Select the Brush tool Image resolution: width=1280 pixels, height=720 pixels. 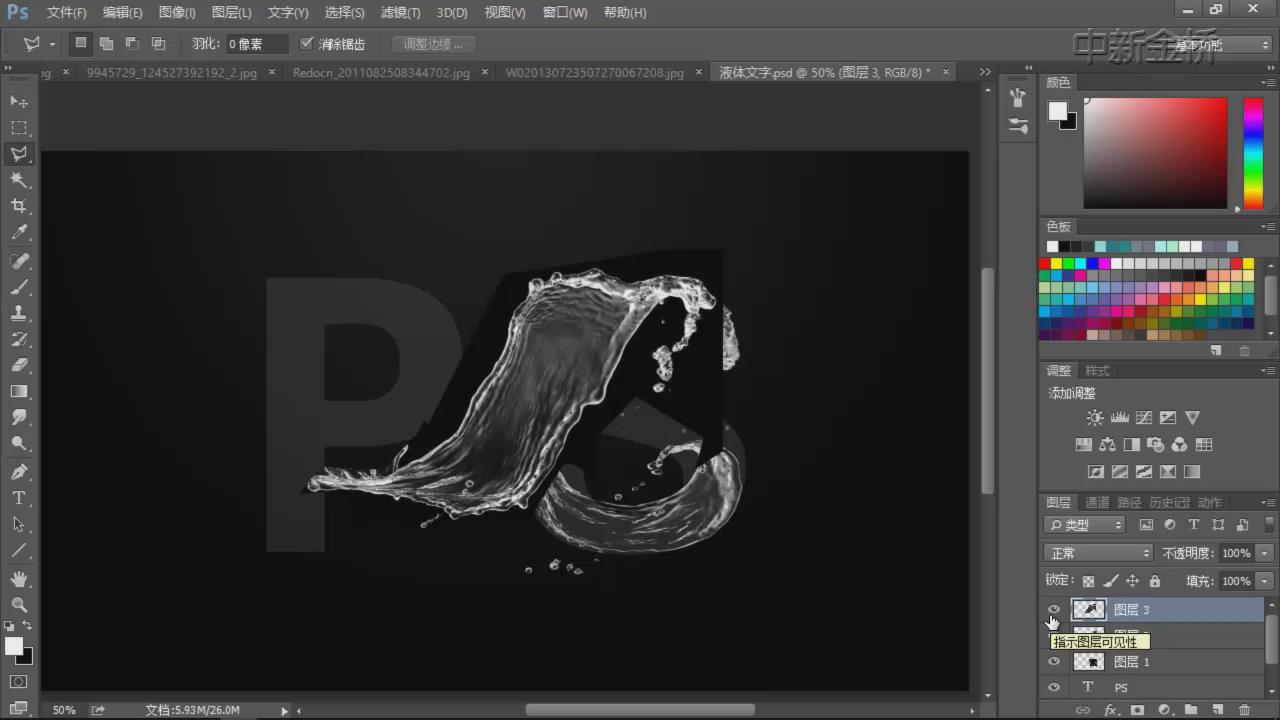(x=19, y=287)
